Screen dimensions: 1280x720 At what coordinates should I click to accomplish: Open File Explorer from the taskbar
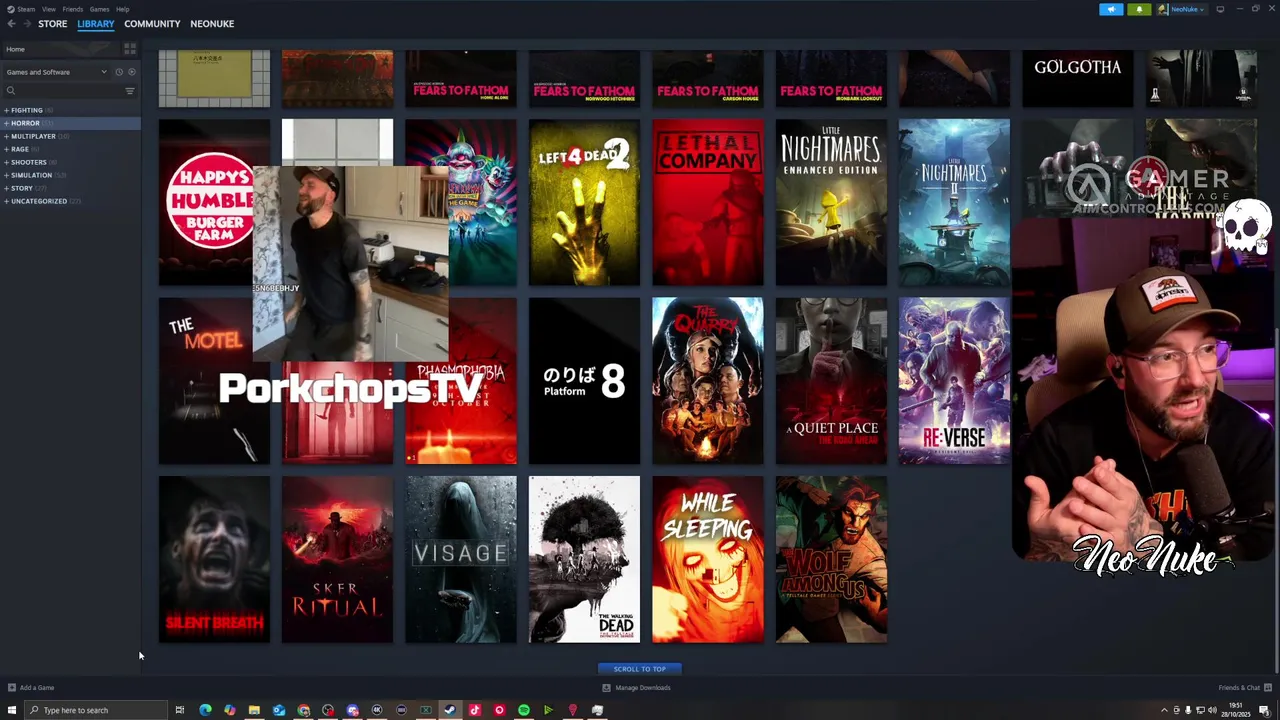254,710
